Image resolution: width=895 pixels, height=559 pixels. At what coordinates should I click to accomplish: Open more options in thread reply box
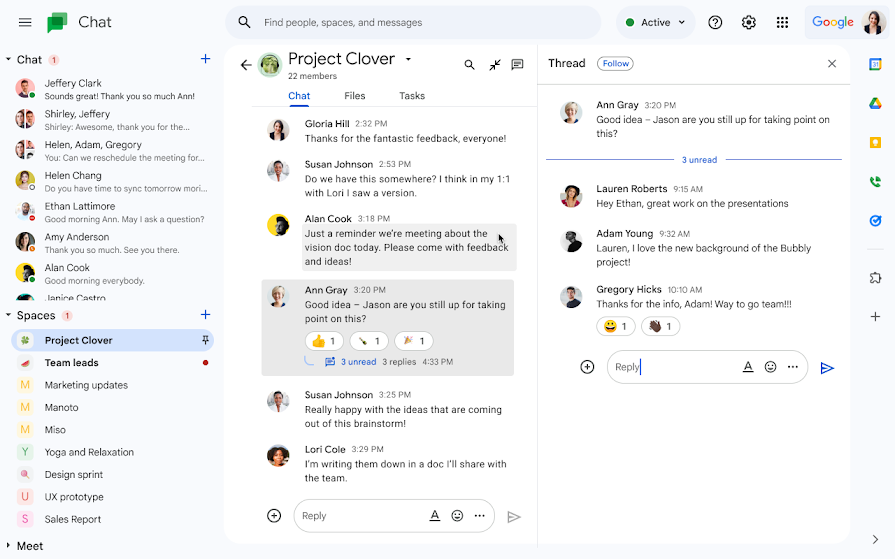[793, 367]
